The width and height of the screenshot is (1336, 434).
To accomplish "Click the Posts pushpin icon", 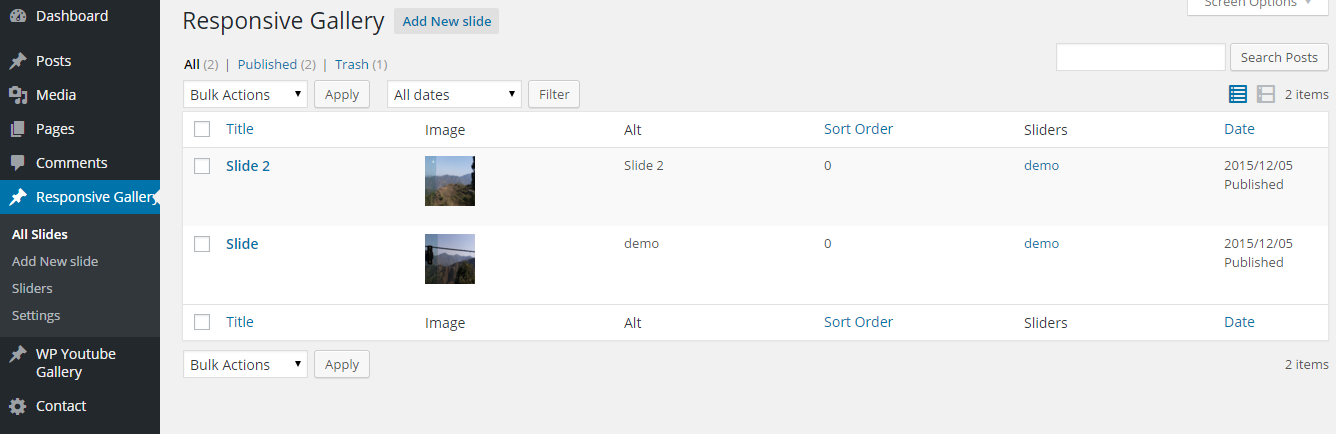I will point(17,61).
